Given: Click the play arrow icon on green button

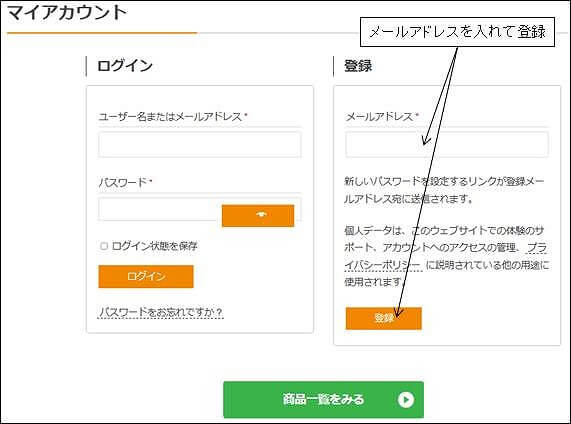Looking at the screenshot, I should [x=406, y=400].
